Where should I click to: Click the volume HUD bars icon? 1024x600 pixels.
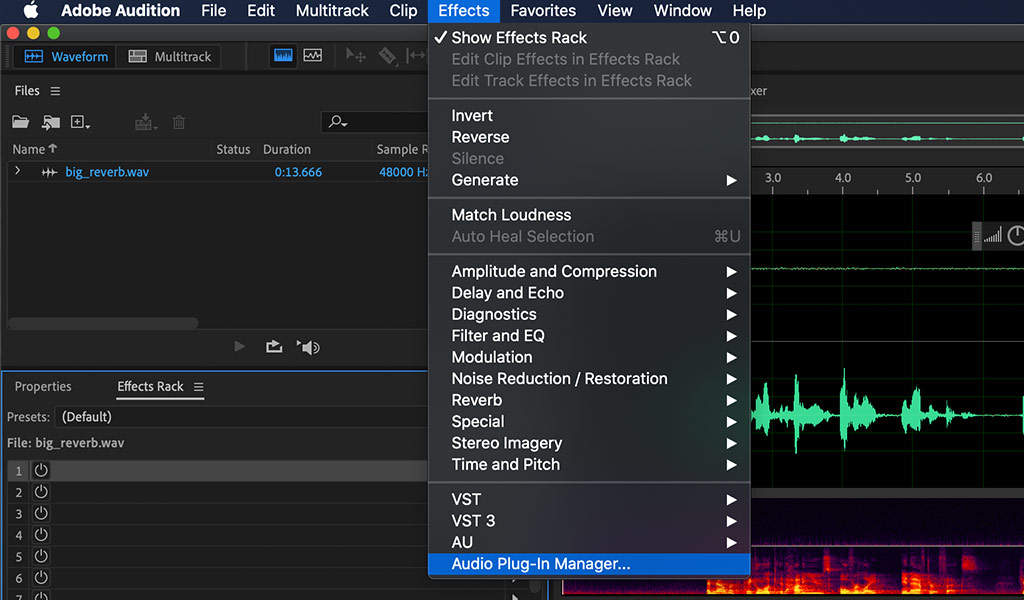pos(993,235)
